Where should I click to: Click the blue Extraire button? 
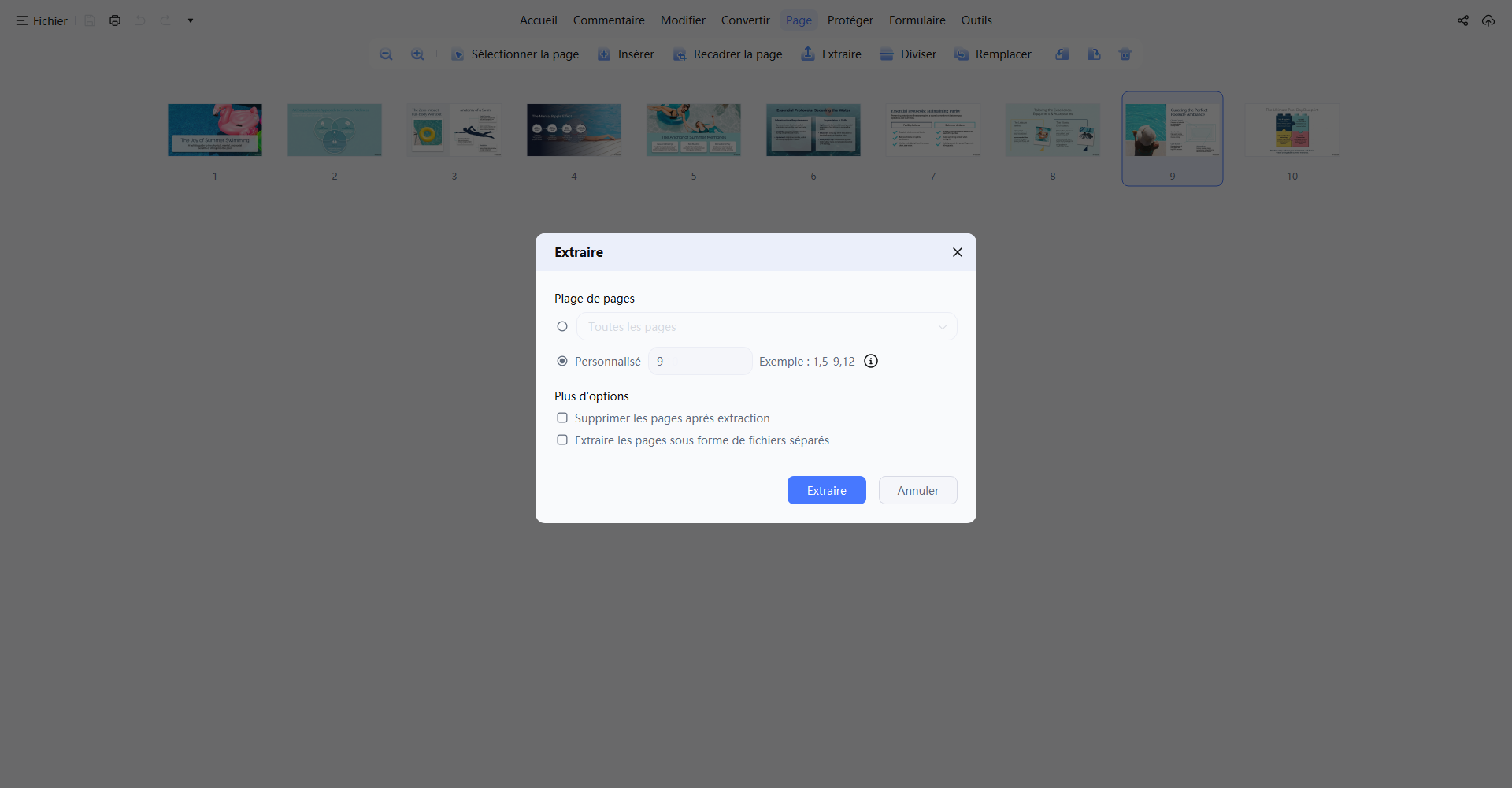pyautogui.click(x=827, y=490)
